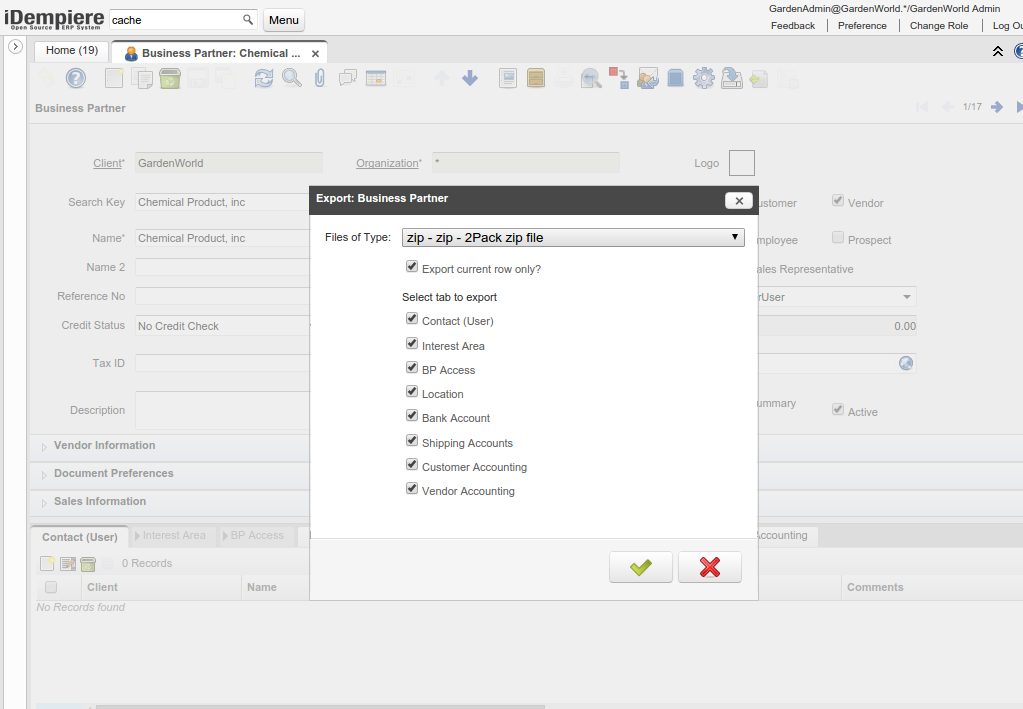Cancel export with the red X button
Image resolution: width=1023 pixels, height=709 pixels.
click(x=709, y=567)
